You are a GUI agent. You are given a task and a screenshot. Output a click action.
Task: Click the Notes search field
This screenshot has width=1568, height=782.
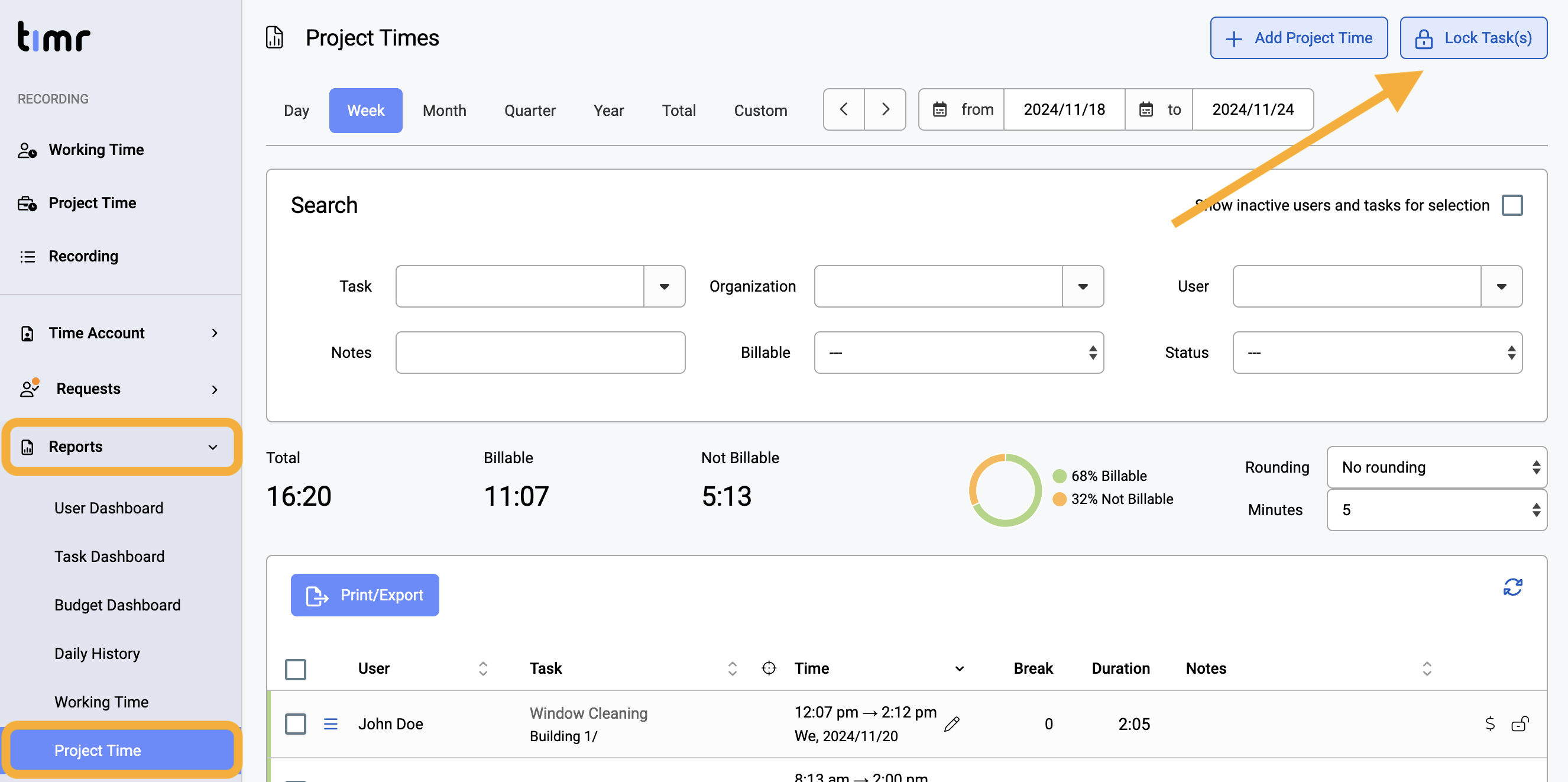pyautogui.click(x=540, y=353)
